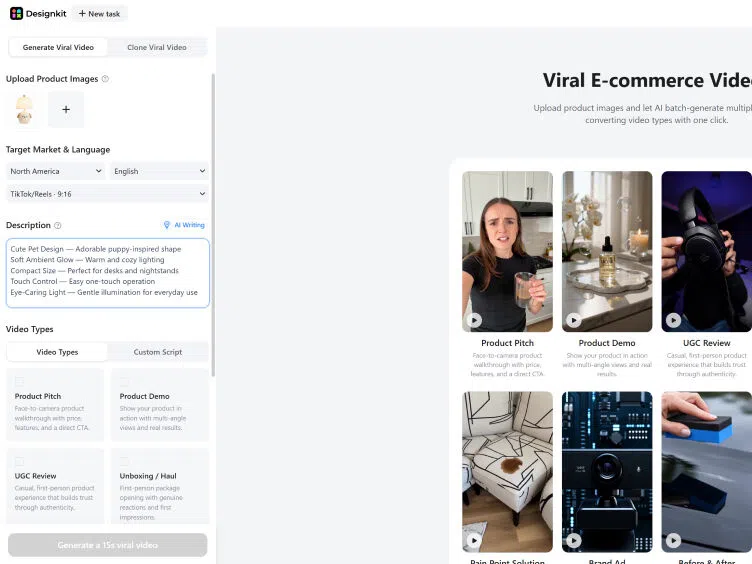Click the Product Pitch gallery title

tap(507, 343)
